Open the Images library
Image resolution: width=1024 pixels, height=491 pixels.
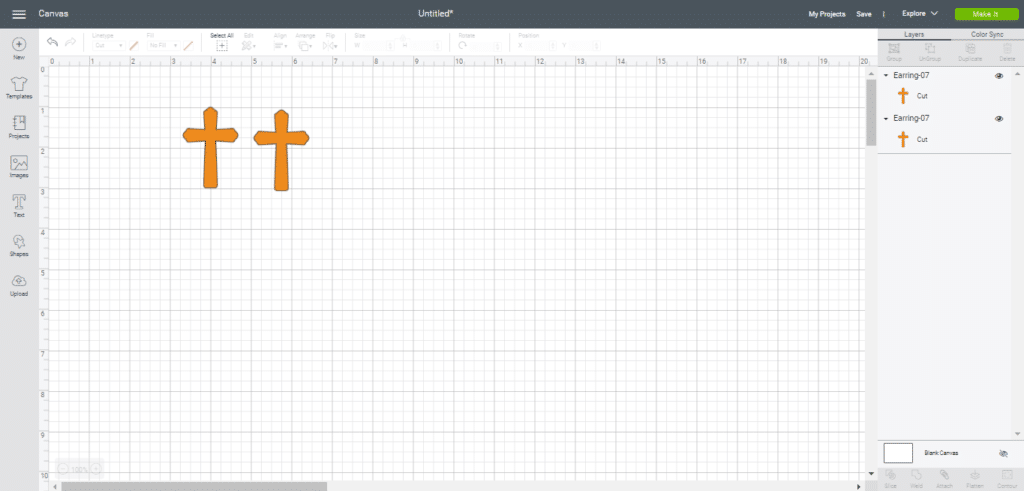(19, 163)
